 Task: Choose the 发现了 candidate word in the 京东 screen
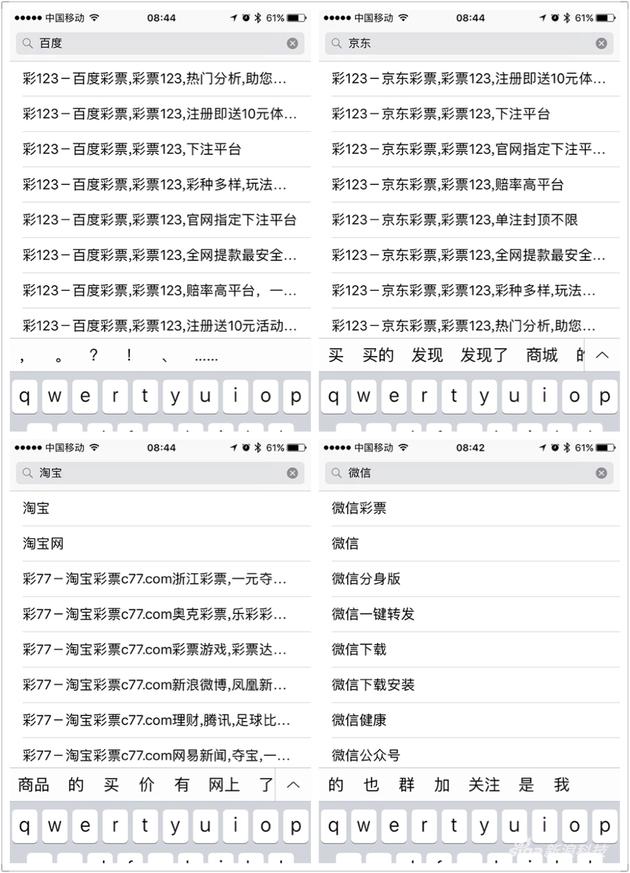[484, 355]
